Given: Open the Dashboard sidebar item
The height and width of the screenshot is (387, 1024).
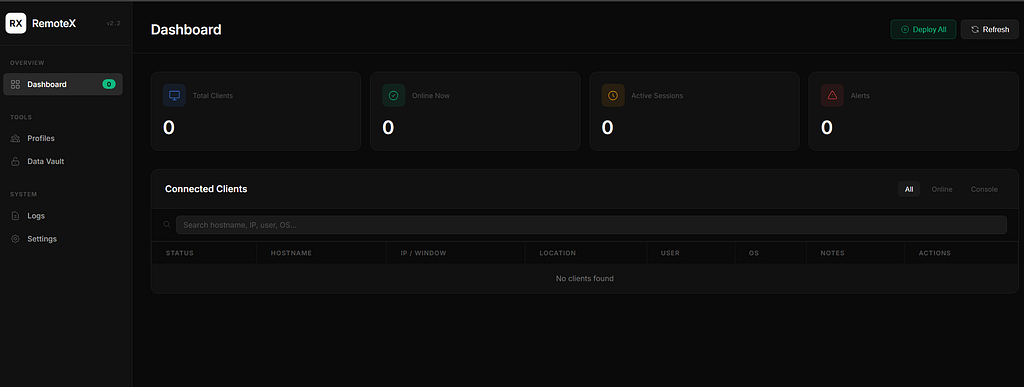Looking at the screenshot, I should [x=63, y=84].
